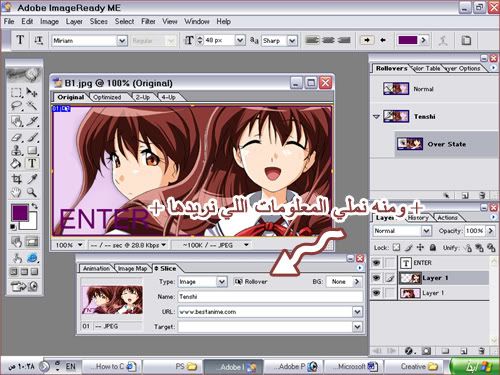
Task: Select the Crop tool
Action: [16, 179]
